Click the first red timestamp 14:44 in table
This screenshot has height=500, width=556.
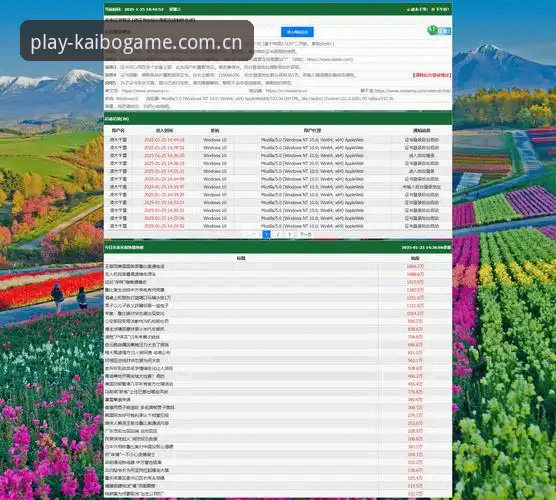[x=164, y=140]
